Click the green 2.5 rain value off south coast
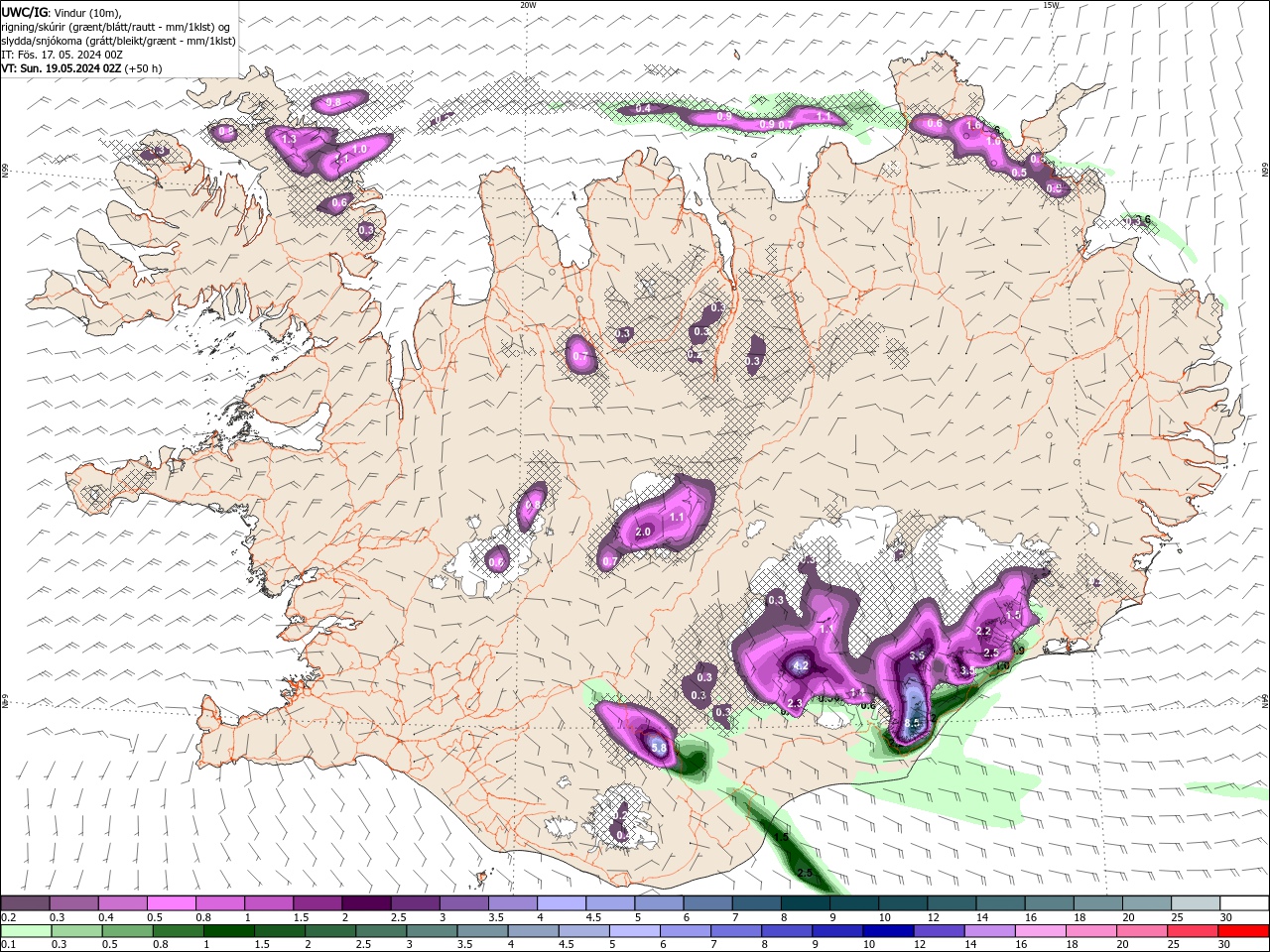Screen dimensions: 1270x952 point(805,873)
